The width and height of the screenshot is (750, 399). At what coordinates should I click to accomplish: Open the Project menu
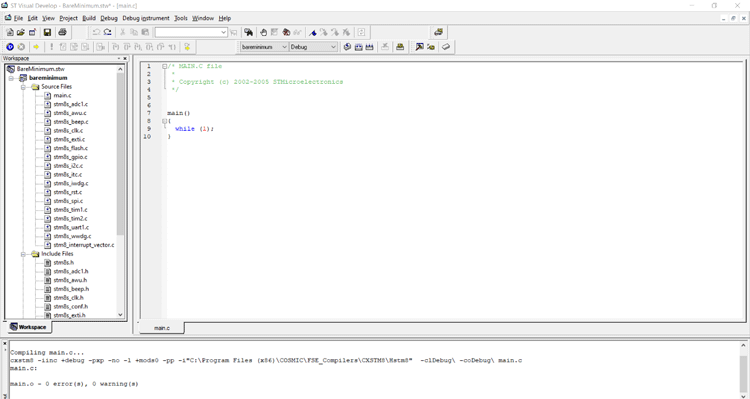click(x=68, y=18)
